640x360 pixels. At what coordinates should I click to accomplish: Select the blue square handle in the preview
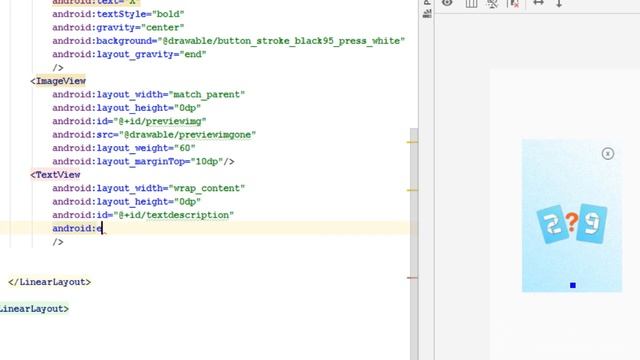click(x=573, y=285)
